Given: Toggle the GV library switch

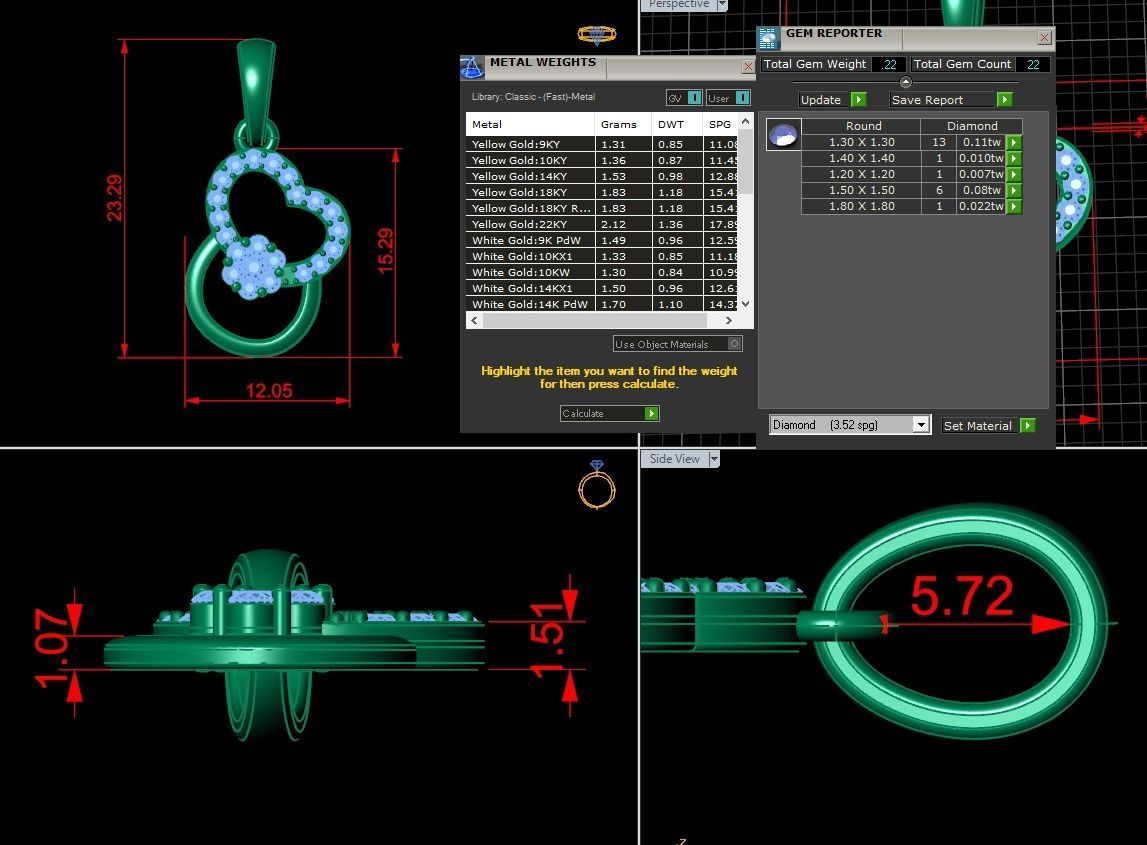Looking at the screenshot, I should tap(685, 97).
